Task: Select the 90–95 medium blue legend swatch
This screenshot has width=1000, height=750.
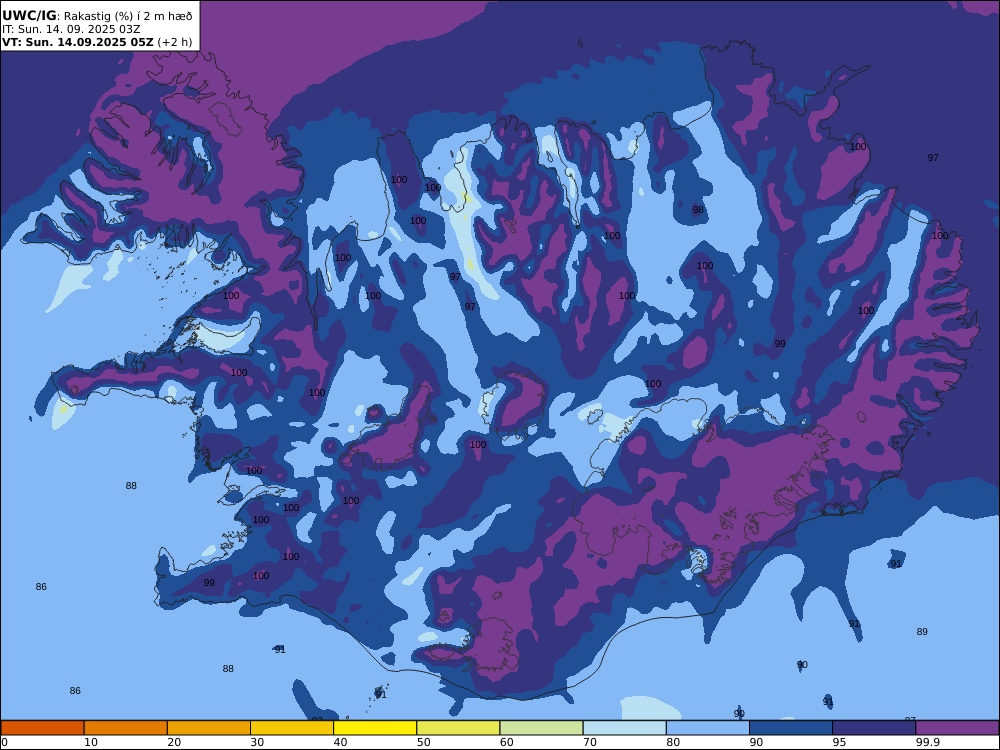Action: [x=791, y=728]
